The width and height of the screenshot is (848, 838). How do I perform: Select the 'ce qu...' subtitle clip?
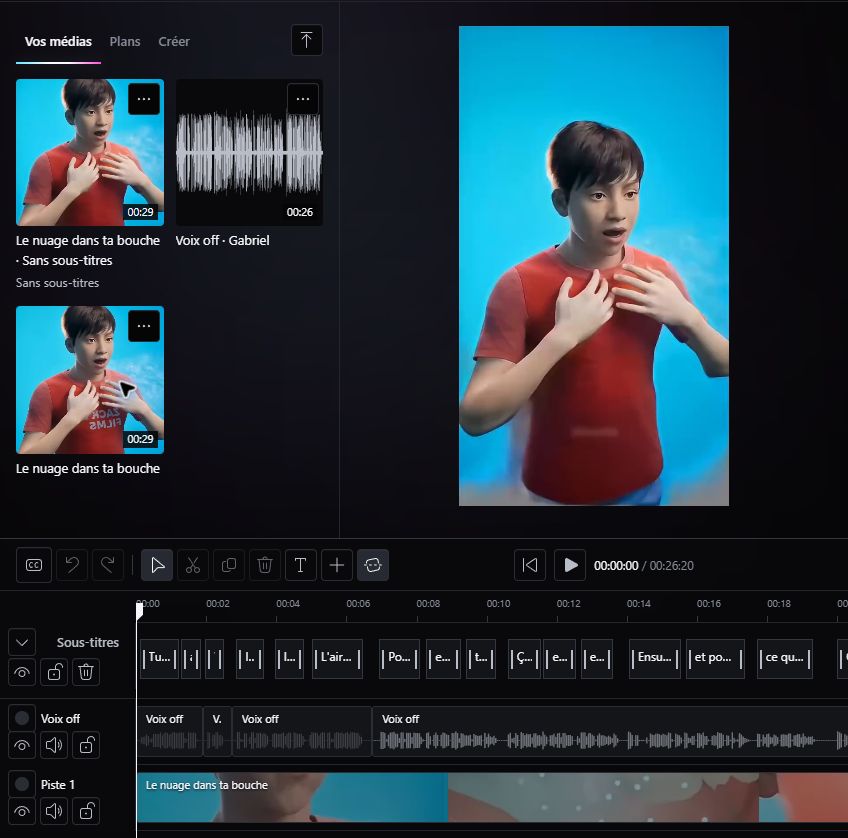785,659
